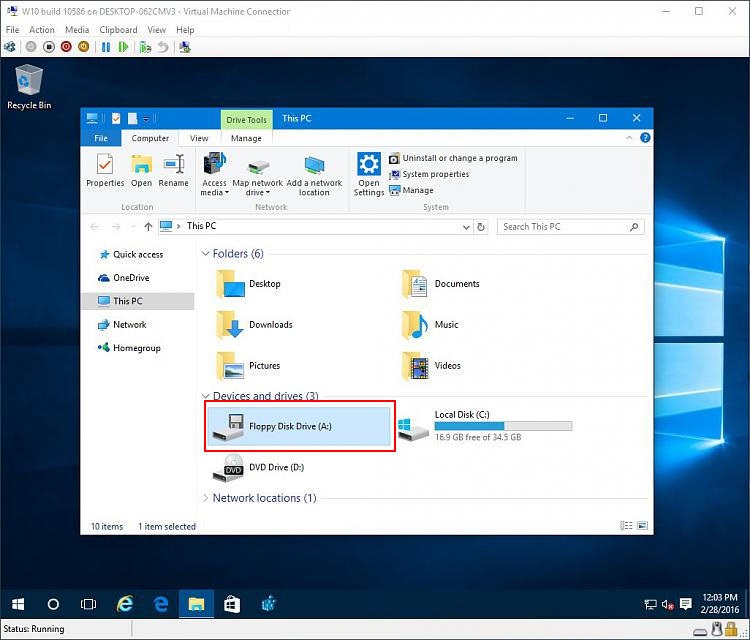Open the Store from taskbar
750x640 pixels.
tap(232, 605)
